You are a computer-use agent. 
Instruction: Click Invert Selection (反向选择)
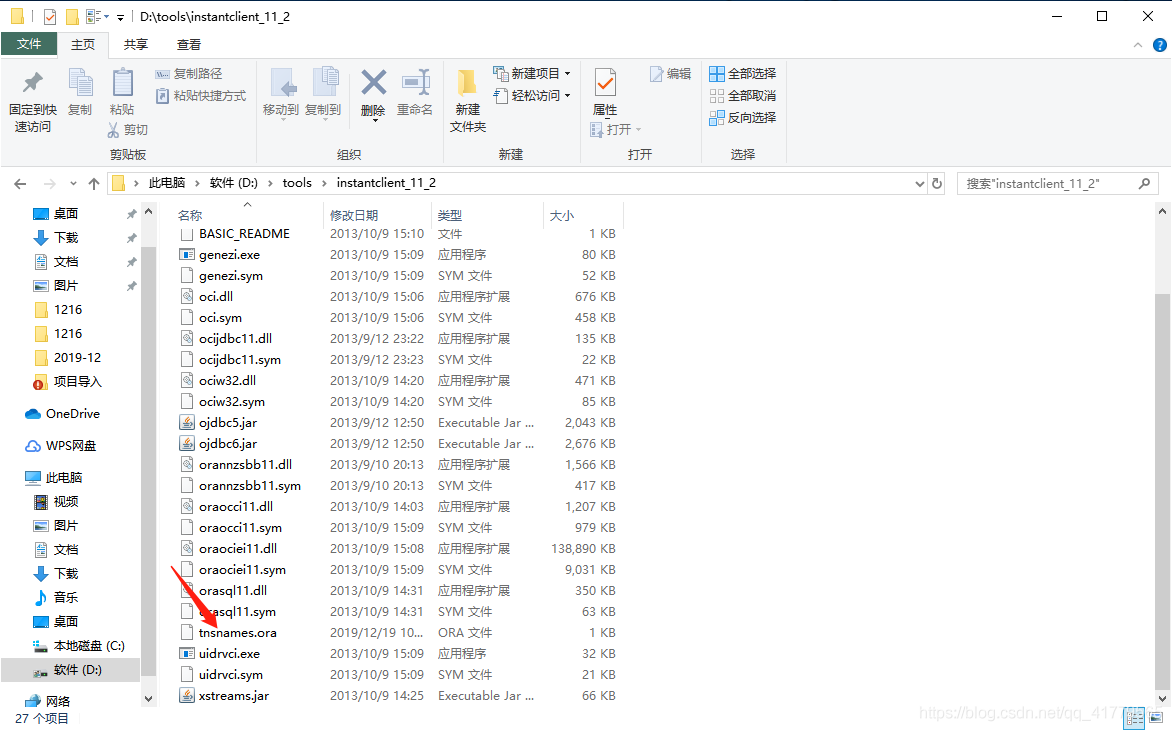click(743, 117)
